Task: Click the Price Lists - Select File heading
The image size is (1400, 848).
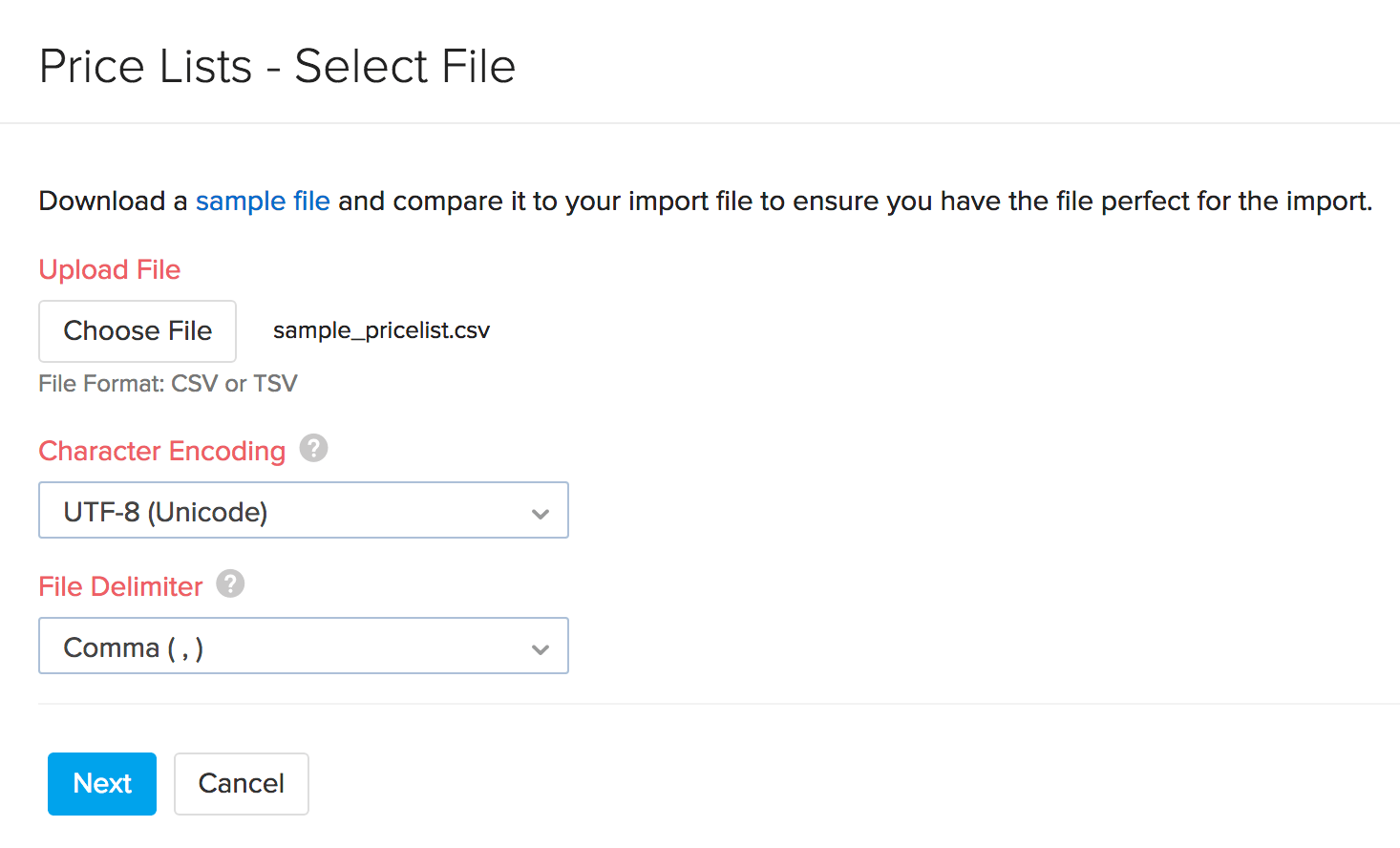Action: coord(277,65)
